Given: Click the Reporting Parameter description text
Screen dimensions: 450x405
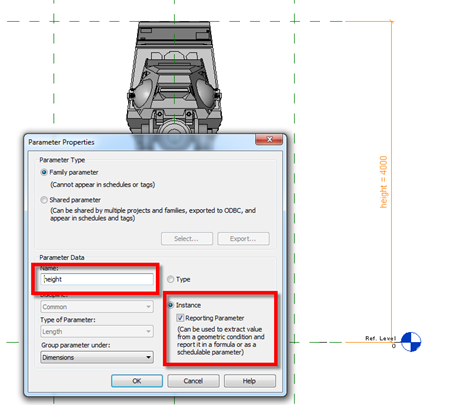Looking at the screenshot, I should [x=221, y=341].
